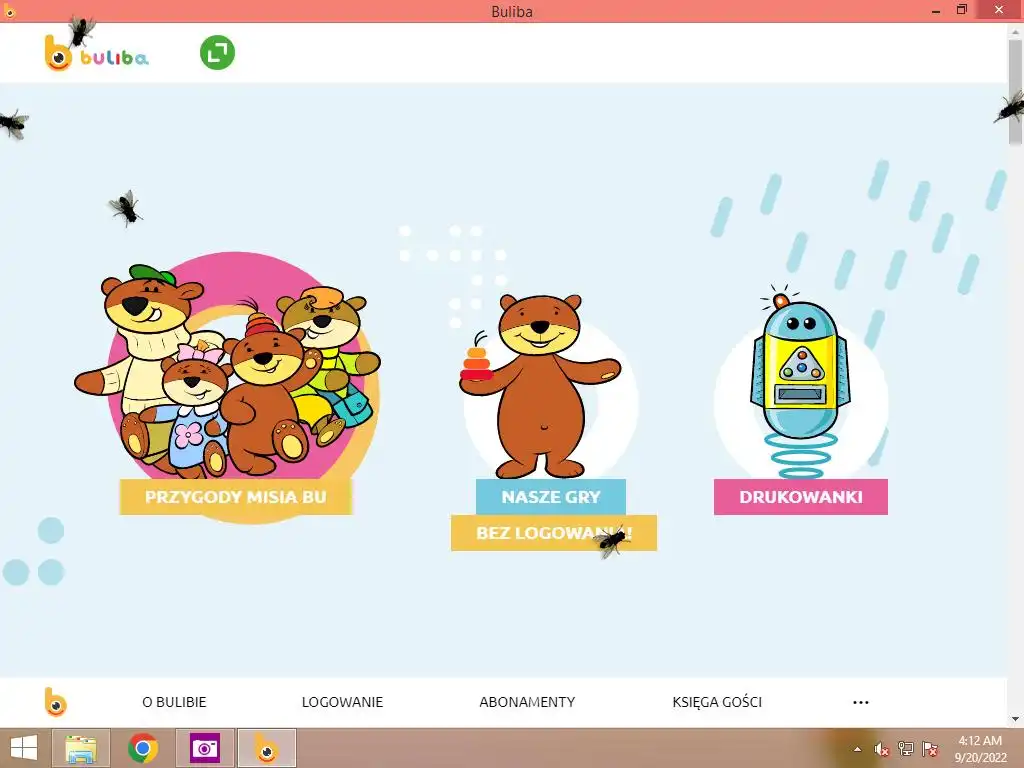Viewport: 1024px width, 768px height.
Task: Launch Google Chrome from the taskbar
Action: (x=142, y=748)
